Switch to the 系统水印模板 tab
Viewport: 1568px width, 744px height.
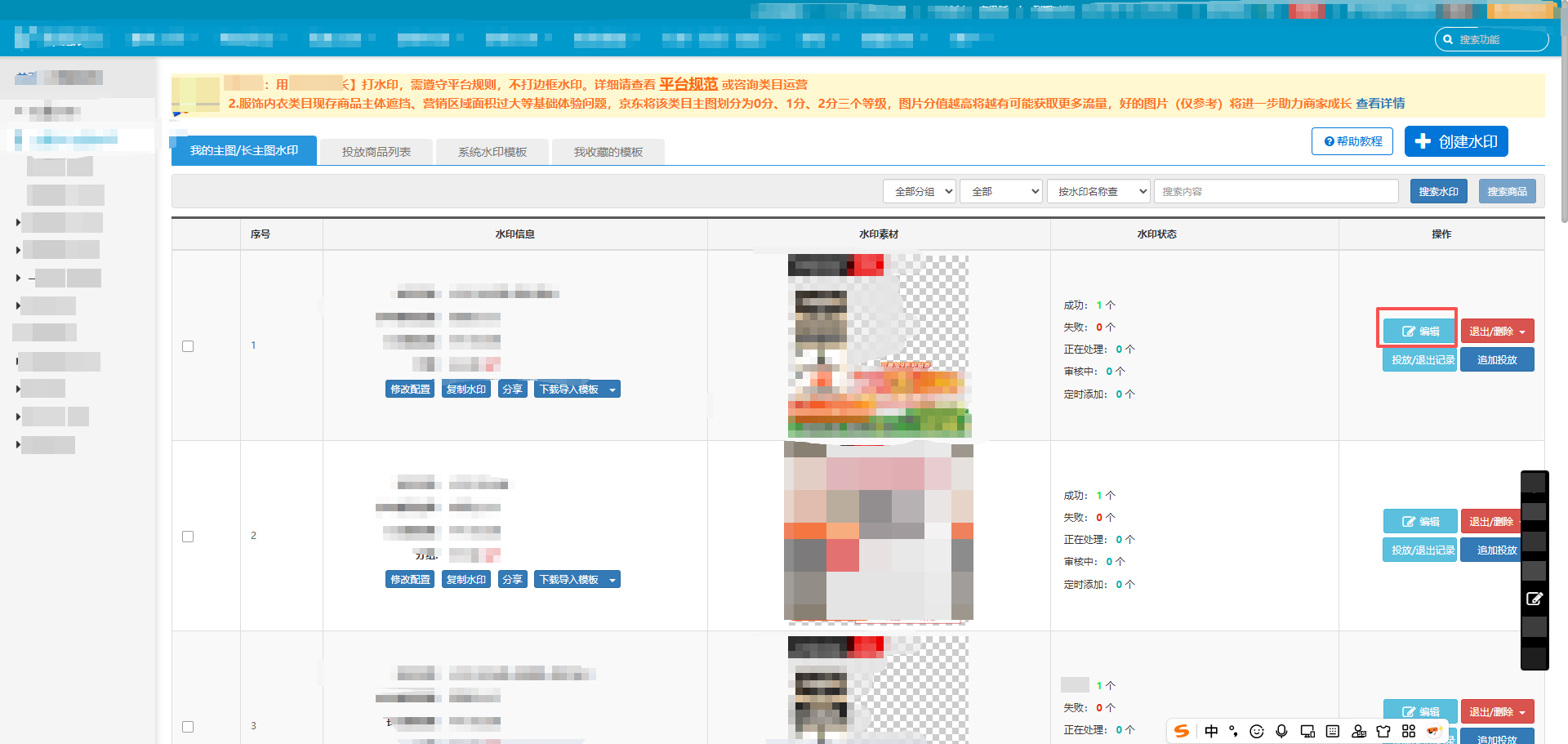point(492,152)
